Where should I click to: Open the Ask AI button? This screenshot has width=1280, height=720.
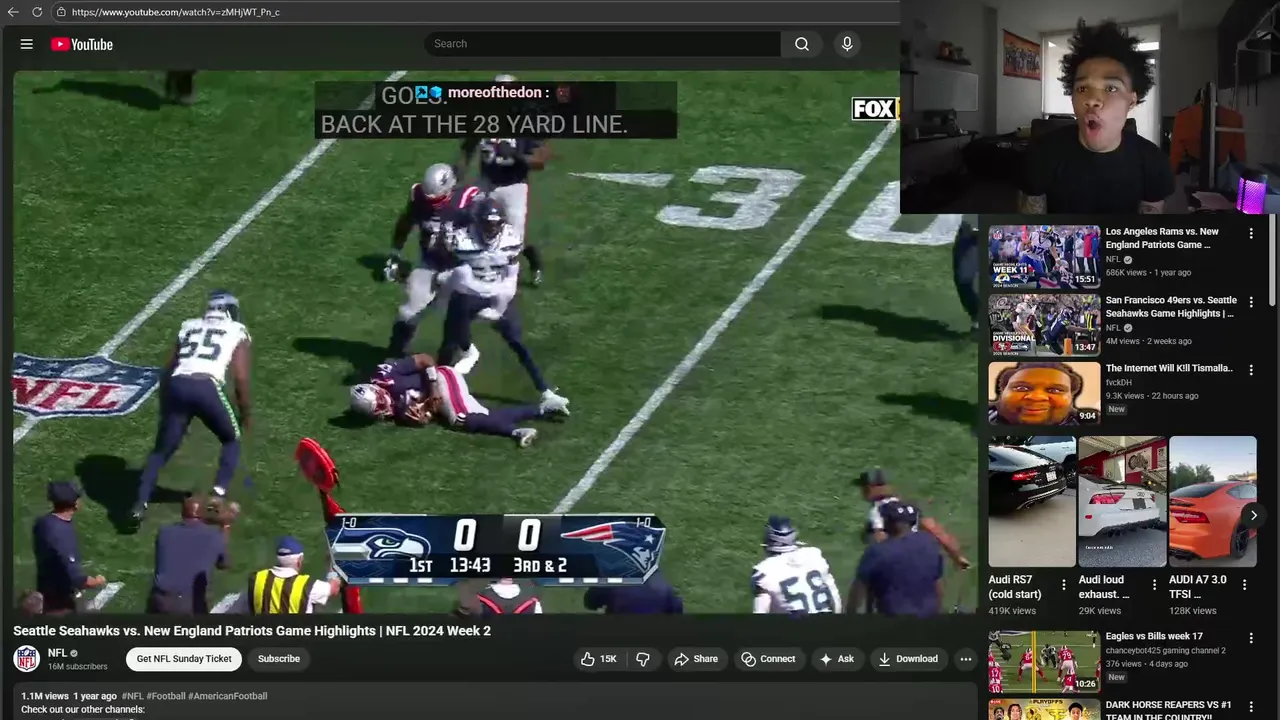click(x=836, y=659)
